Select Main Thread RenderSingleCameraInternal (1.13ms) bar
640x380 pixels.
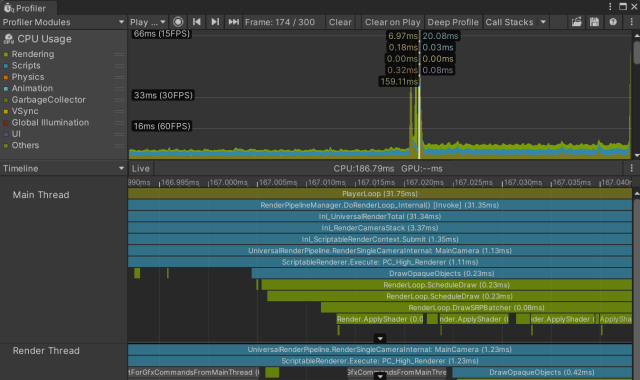tap(380, 251)
